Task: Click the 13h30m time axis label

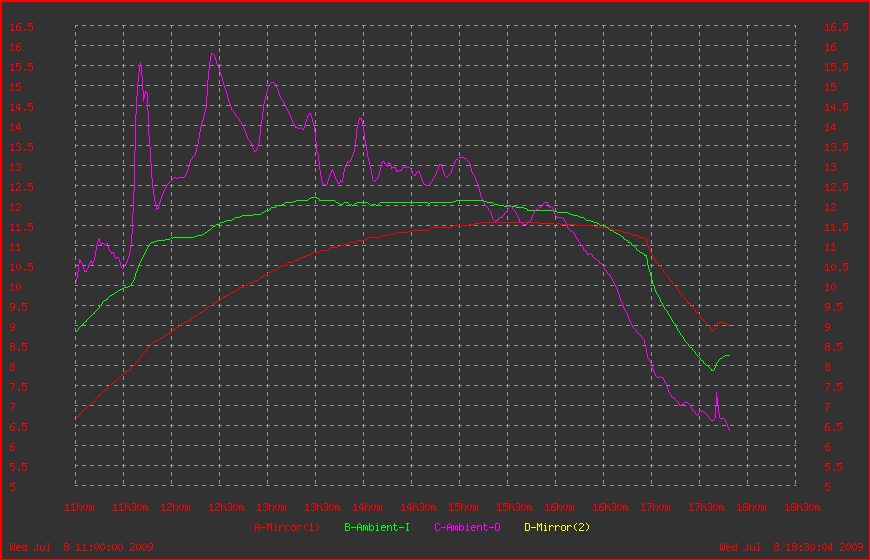Action: click(x=322, y=507)
